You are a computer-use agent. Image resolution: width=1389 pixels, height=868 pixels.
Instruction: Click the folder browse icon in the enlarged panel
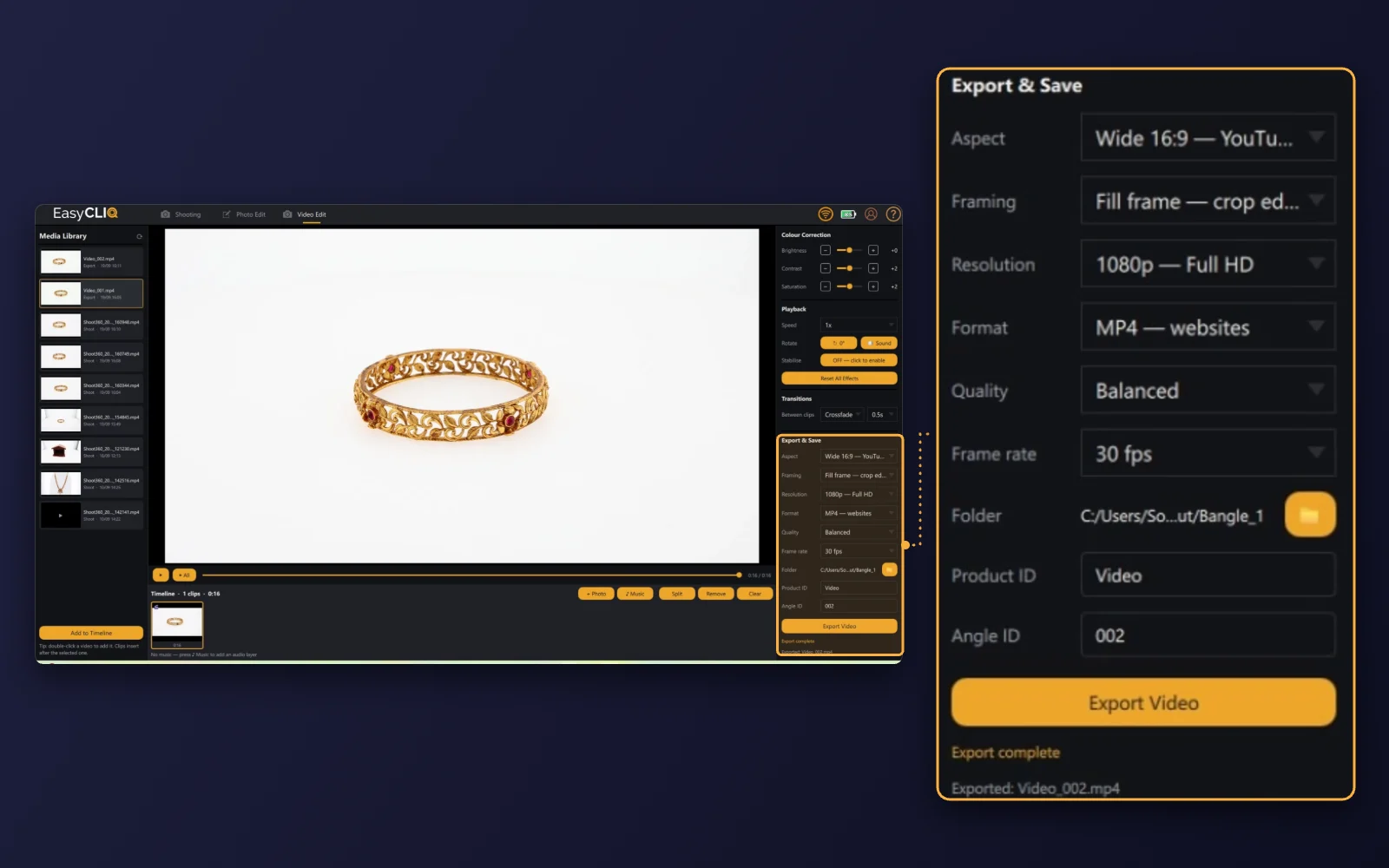point(1310,515)
